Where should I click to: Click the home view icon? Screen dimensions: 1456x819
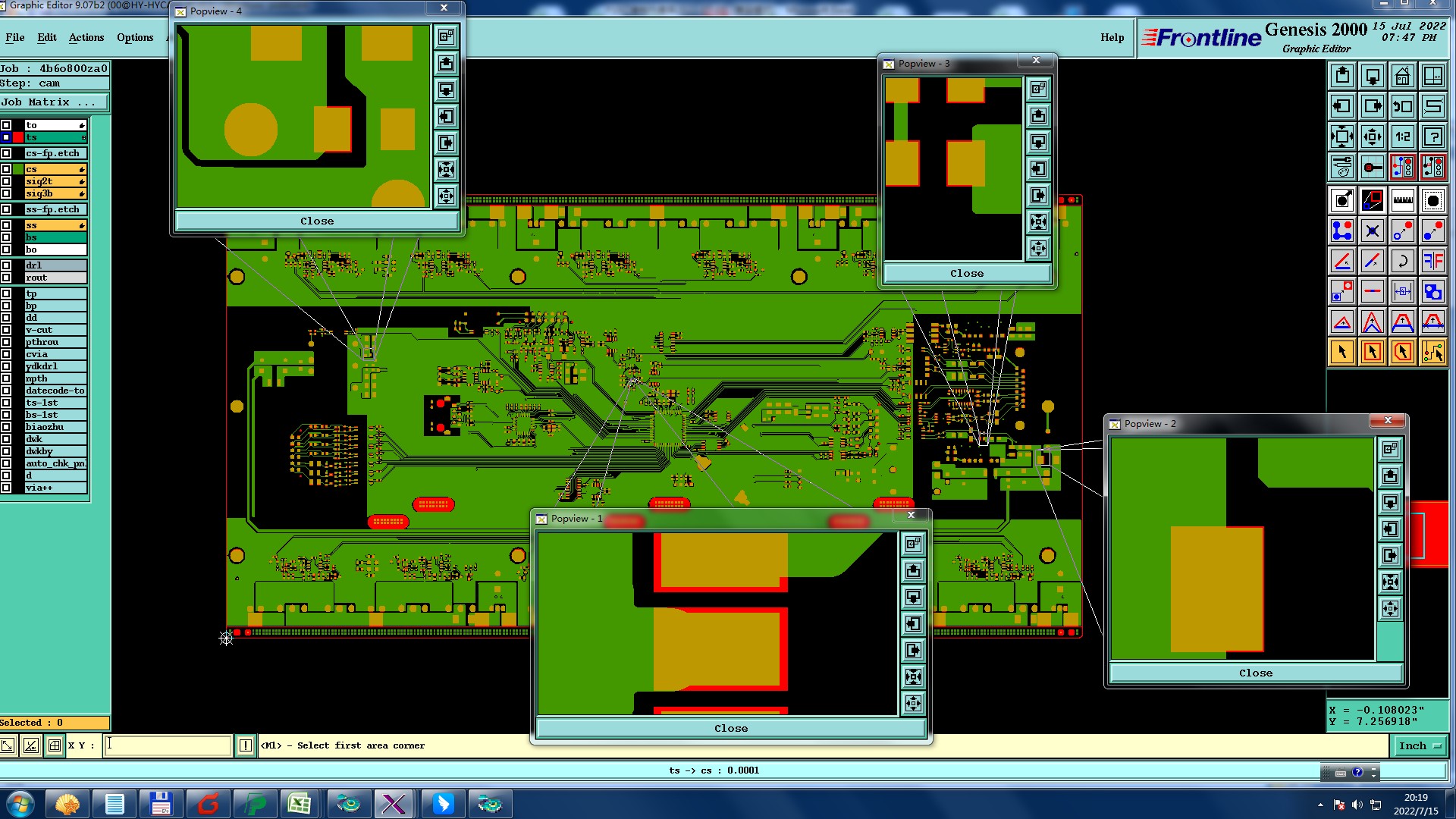coord(1402,76)
